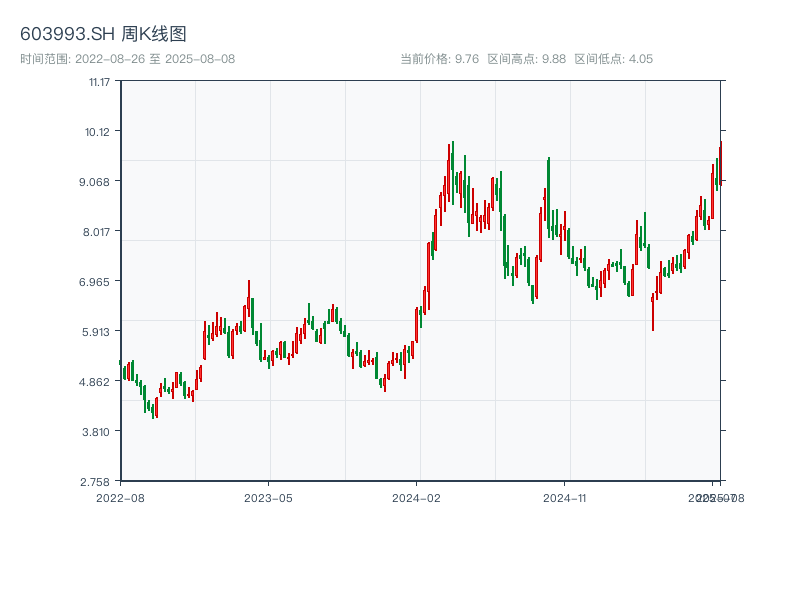800x600 pixels.
Task: Click the current price value 当前价格: 9.76
Action: pyautogui.click(x=439, y=59)
